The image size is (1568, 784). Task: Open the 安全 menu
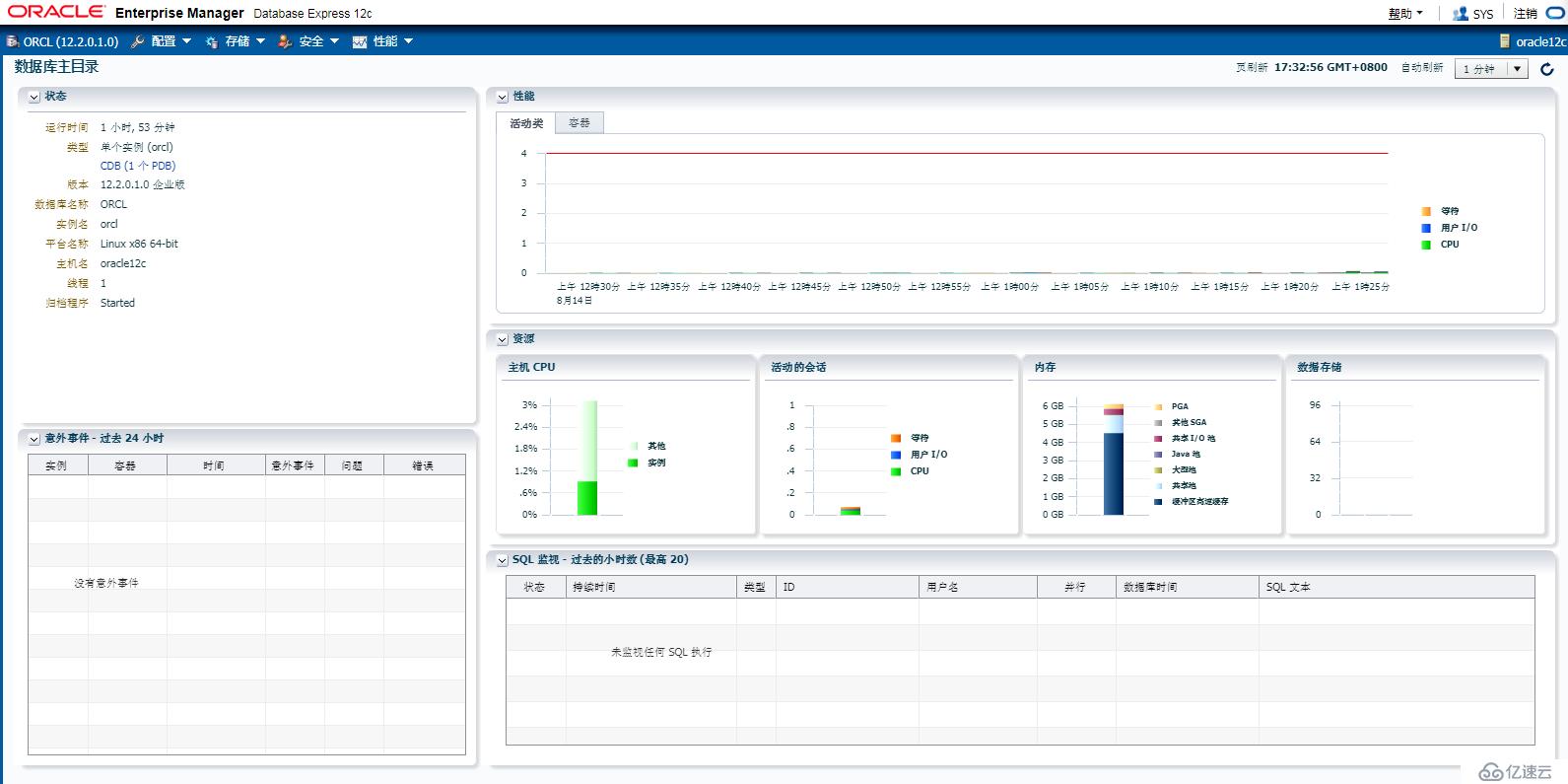click(x=318, y=41)
